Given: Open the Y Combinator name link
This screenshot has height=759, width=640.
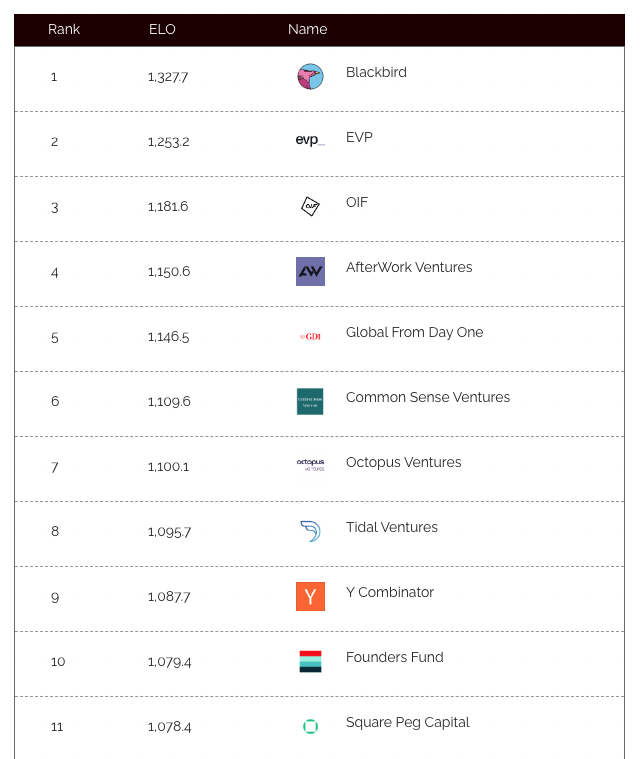Looking at the screenshot, I should click(390, 592).
